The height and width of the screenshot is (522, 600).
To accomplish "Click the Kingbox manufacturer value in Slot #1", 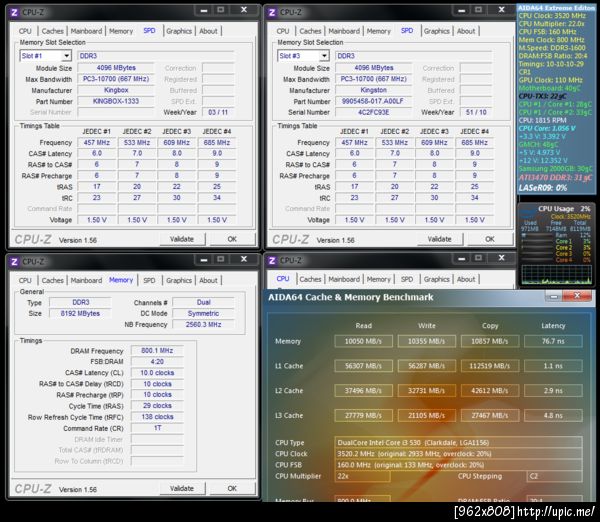I will pos(116,90).
